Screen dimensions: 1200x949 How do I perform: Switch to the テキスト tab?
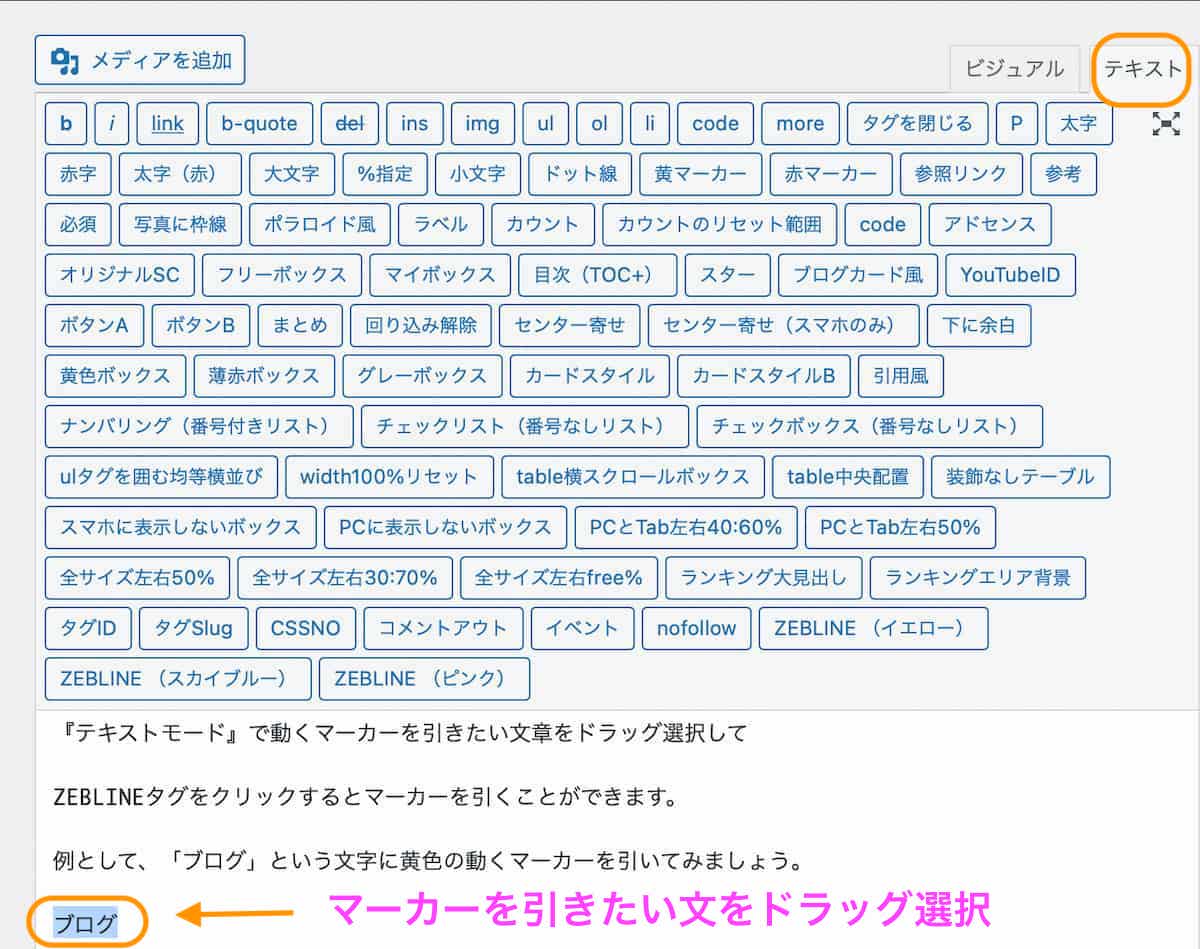click(x=1143, y=69)
